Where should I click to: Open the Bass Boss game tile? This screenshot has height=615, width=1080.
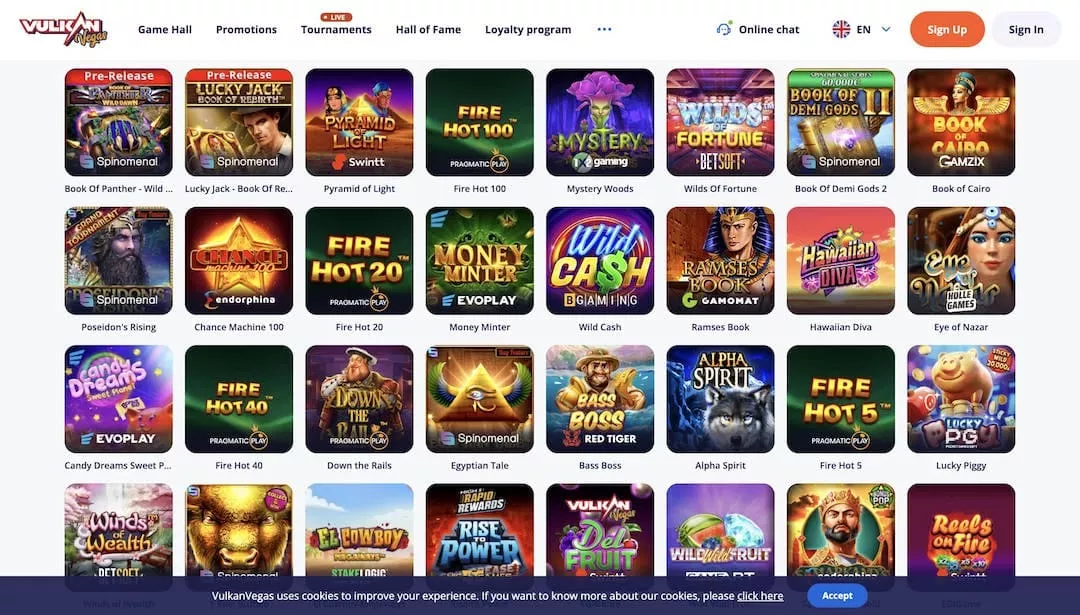(600, 399)
